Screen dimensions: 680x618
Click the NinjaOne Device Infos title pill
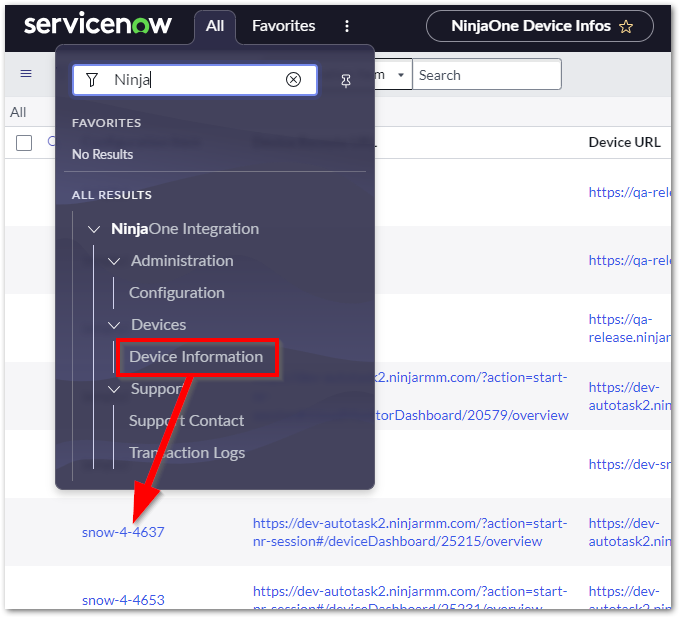(x=539, y=26)
